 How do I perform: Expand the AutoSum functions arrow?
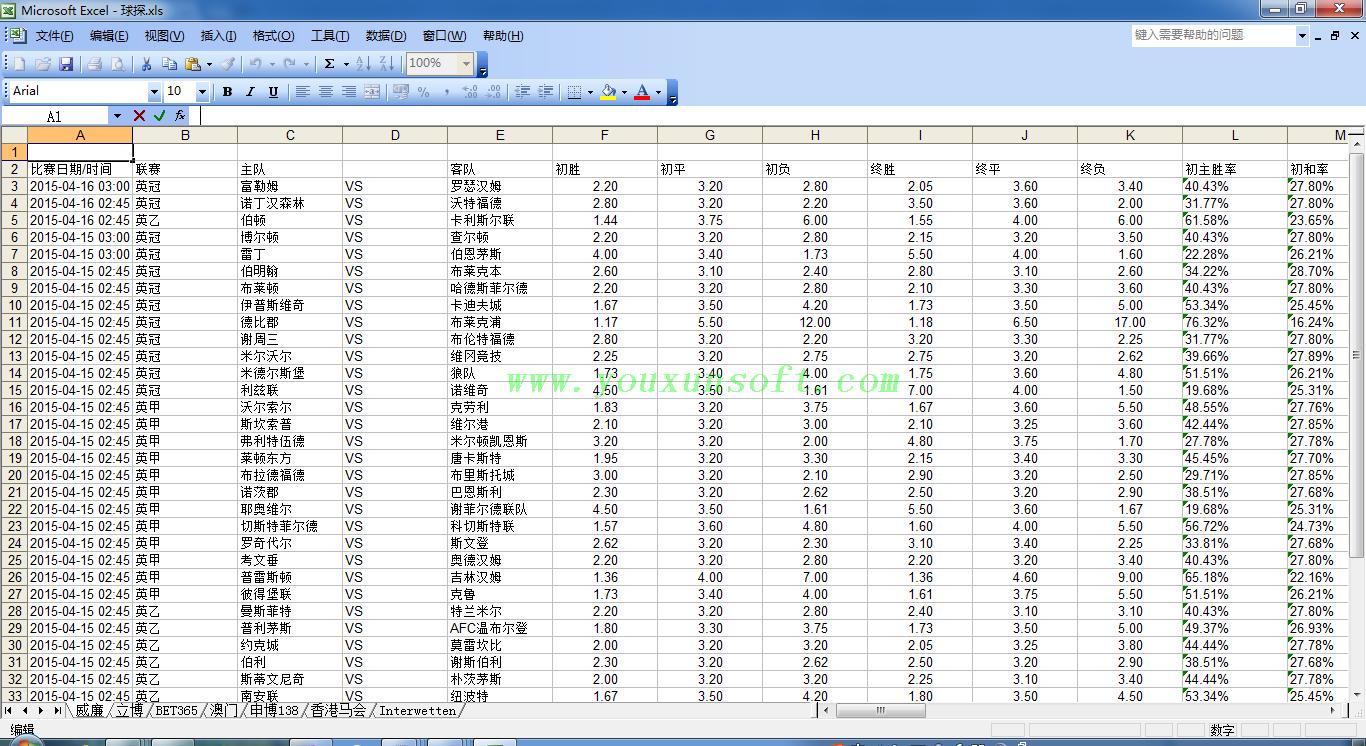tap(346, 64)
